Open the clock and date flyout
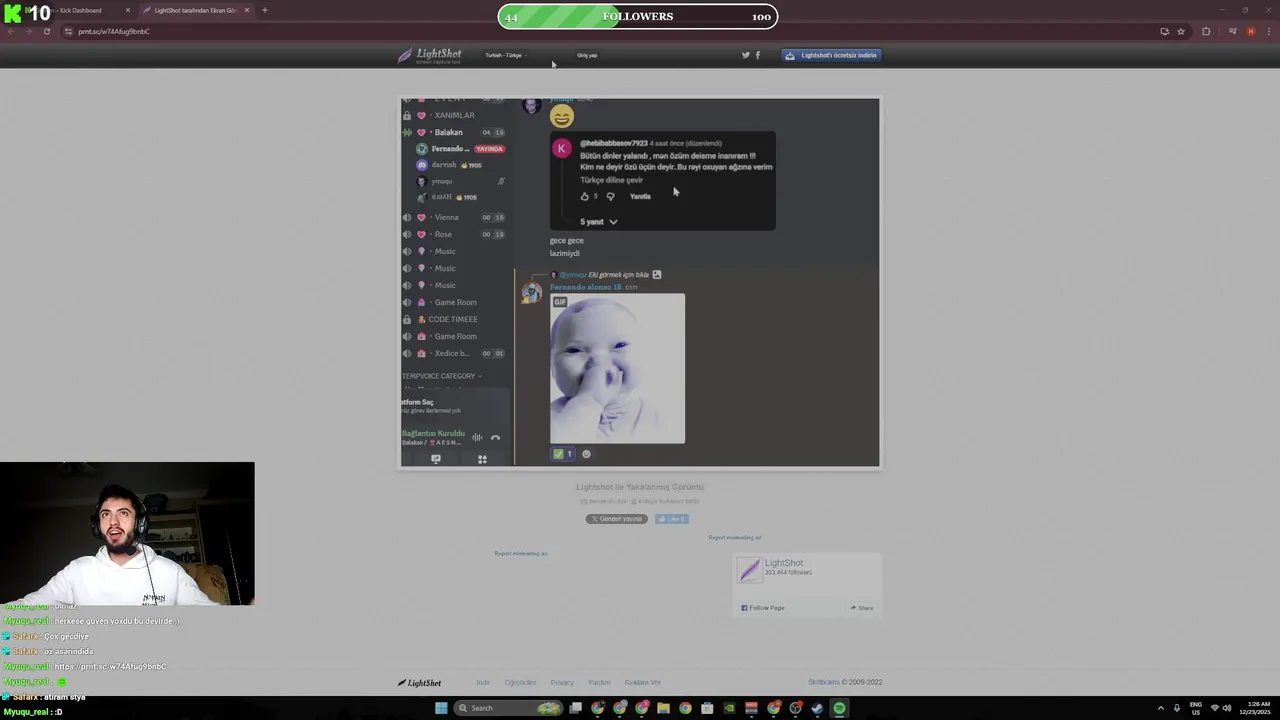 click(x=1254, y=708)
